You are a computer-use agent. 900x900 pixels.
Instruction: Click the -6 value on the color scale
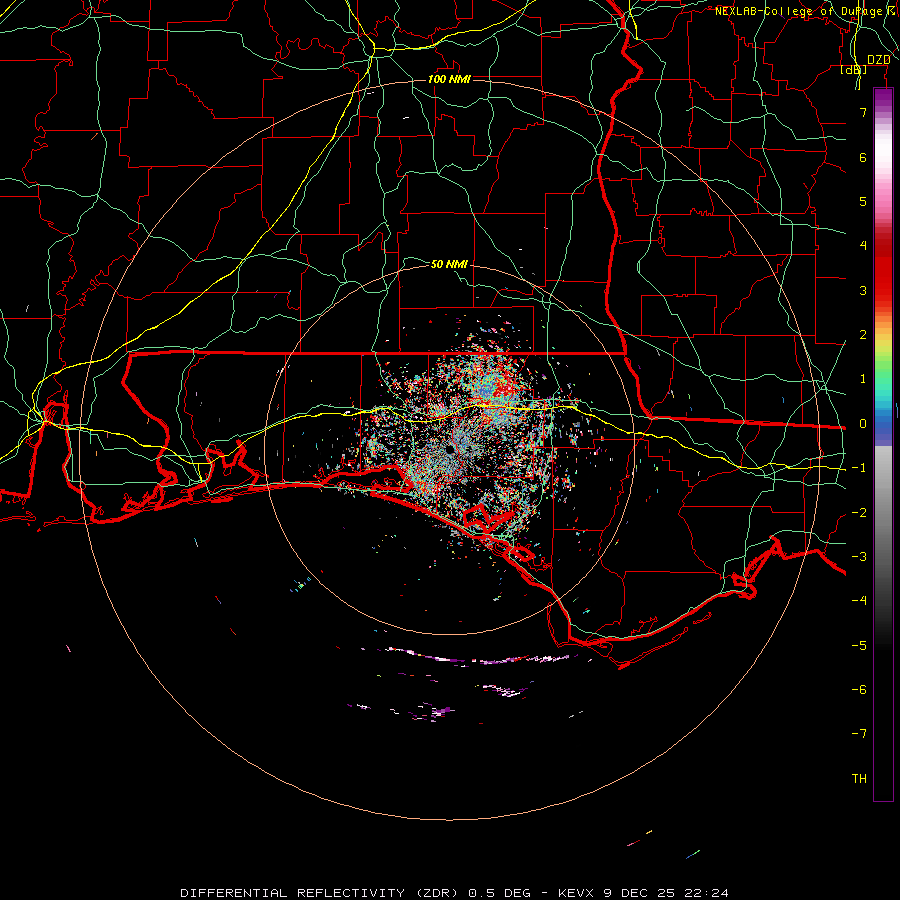(859, 690)
